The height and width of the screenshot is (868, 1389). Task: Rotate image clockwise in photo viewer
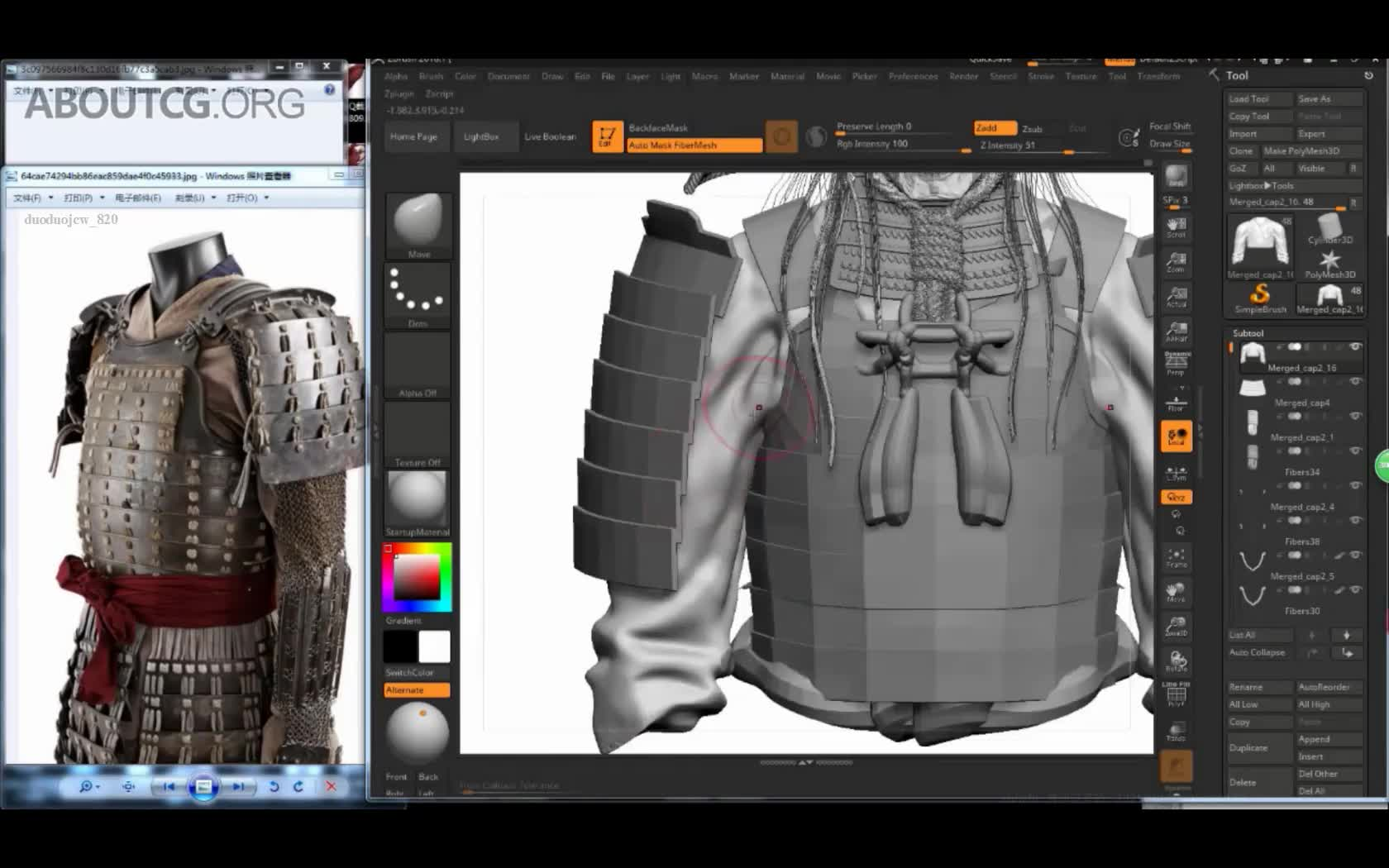298,786
